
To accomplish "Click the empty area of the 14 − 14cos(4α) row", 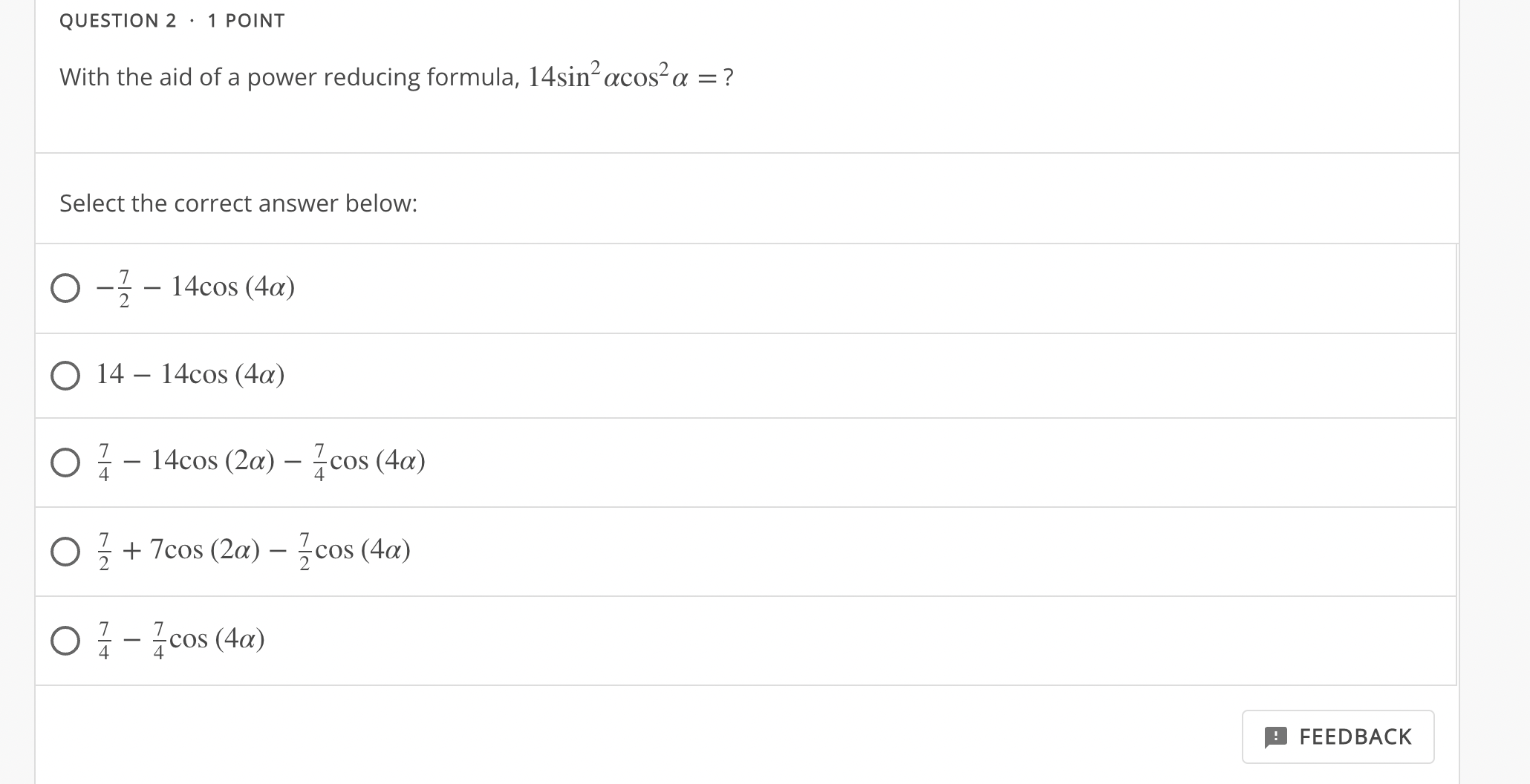I will tap(869, 376).
